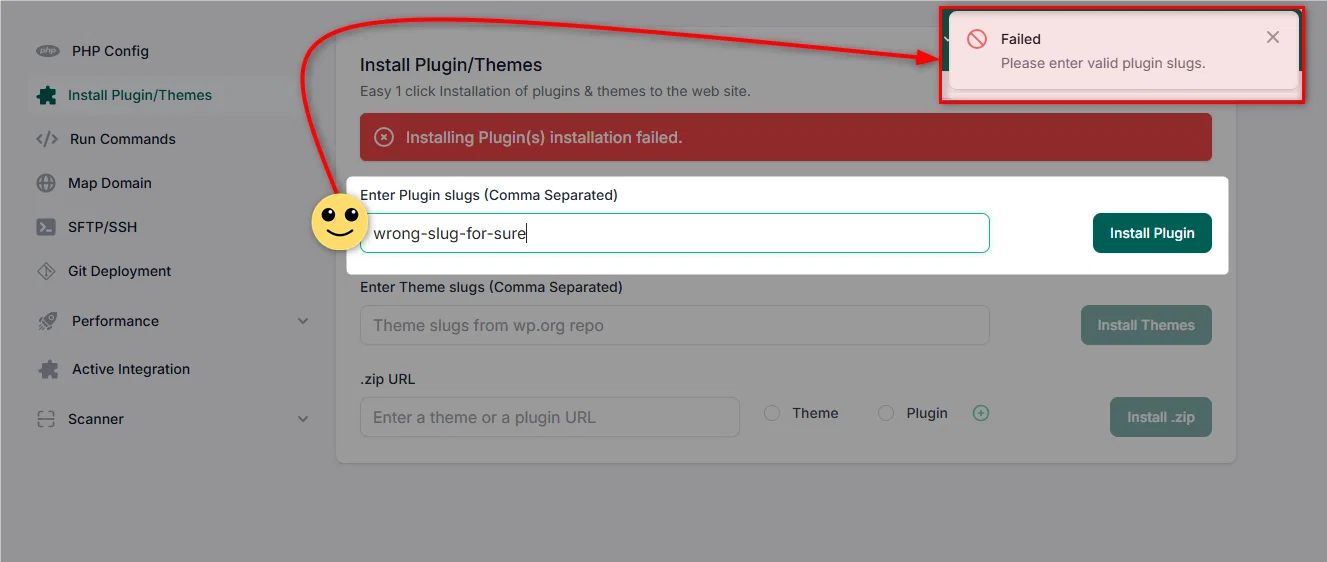Viewport: 1327px width, 562px height.
Task: Click the Install Plugin button
Action: click(x=1152, y=233)
